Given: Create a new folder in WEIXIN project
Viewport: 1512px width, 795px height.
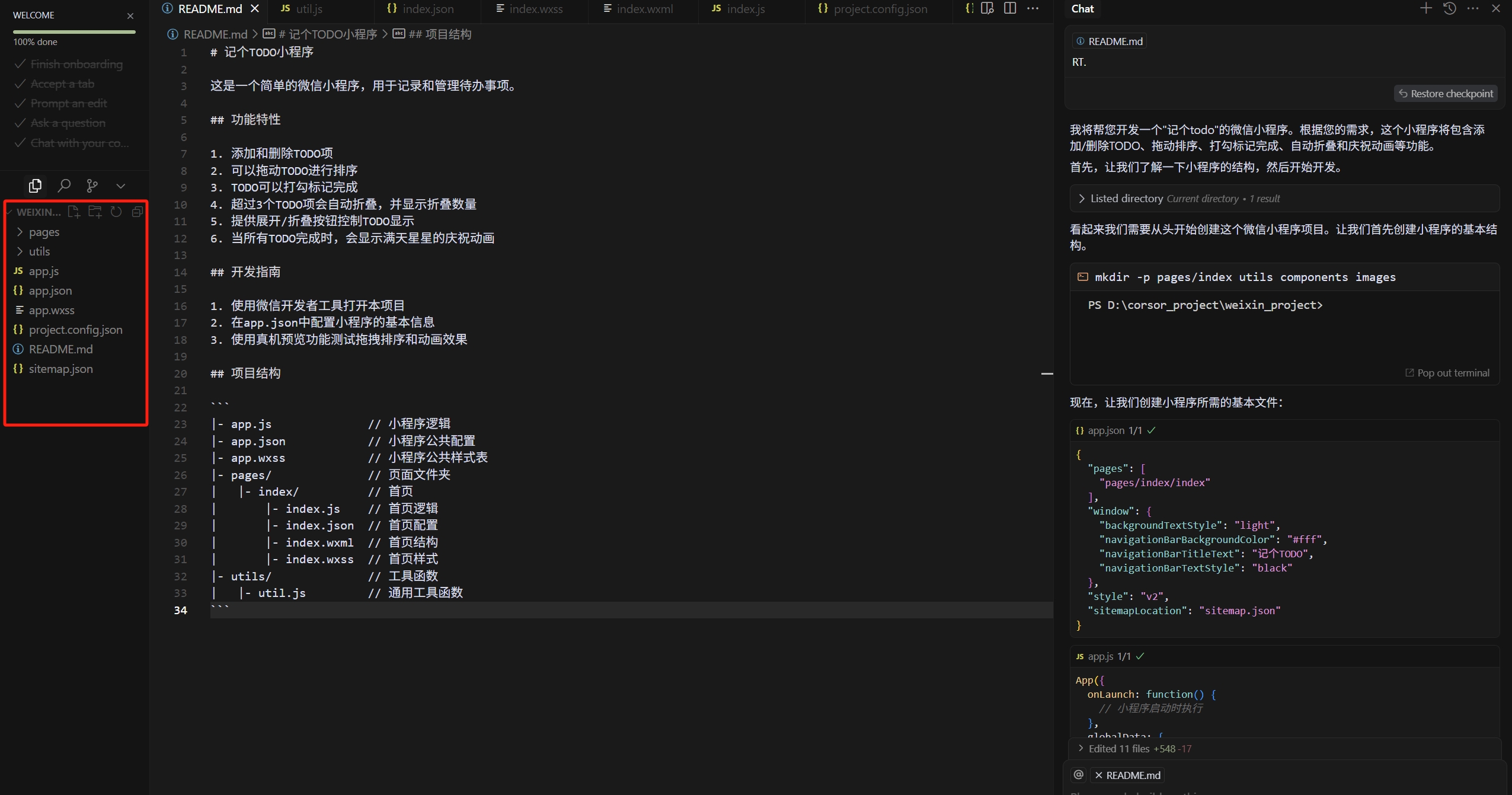Looking at the screenshot, I should (x=95, y=212).
